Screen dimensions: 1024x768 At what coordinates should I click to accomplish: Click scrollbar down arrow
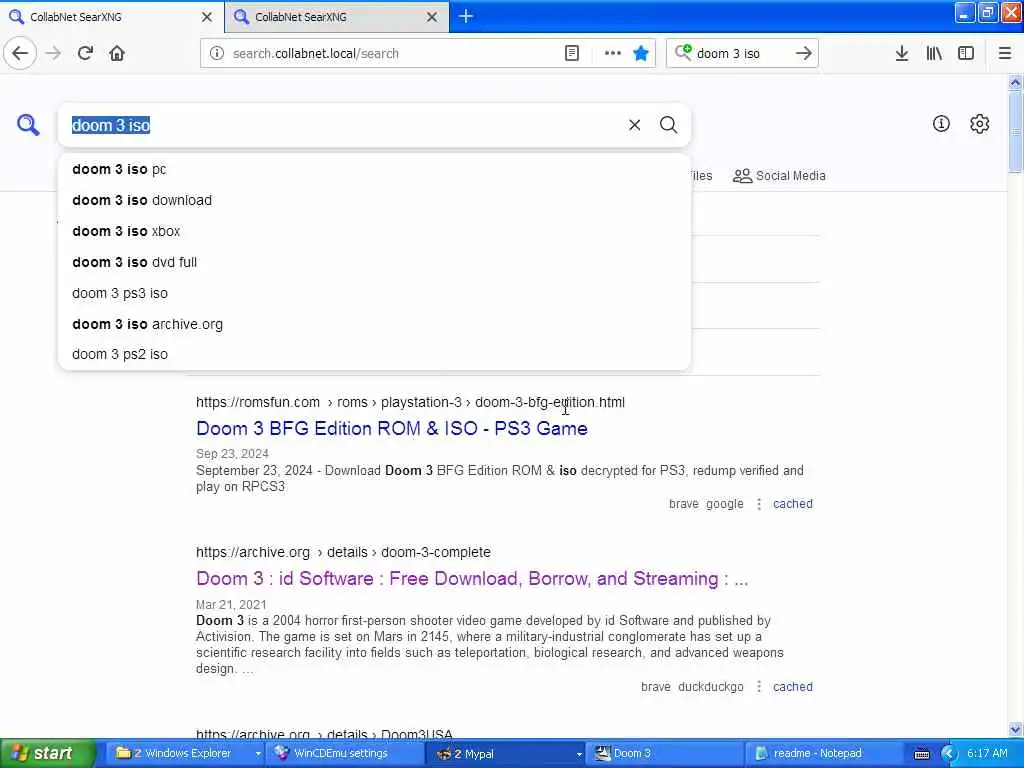1015,729
